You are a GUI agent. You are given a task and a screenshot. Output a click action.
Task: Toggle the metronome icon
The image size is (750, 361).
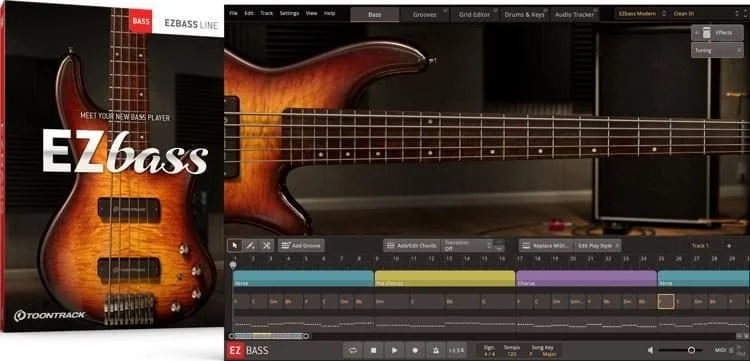436,350
